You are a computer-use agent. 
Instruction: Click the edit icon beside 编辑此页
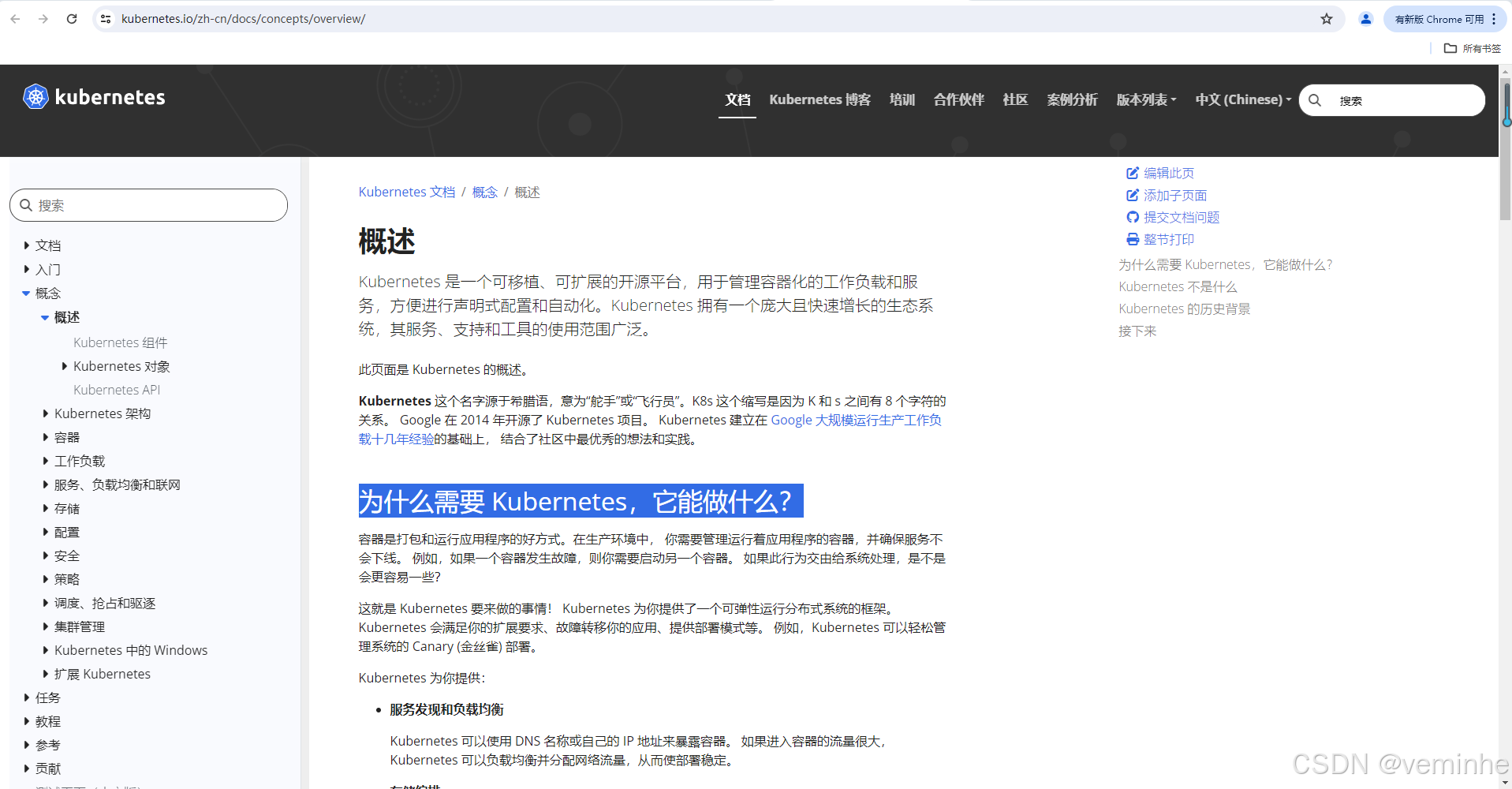tap(1133, 173)
